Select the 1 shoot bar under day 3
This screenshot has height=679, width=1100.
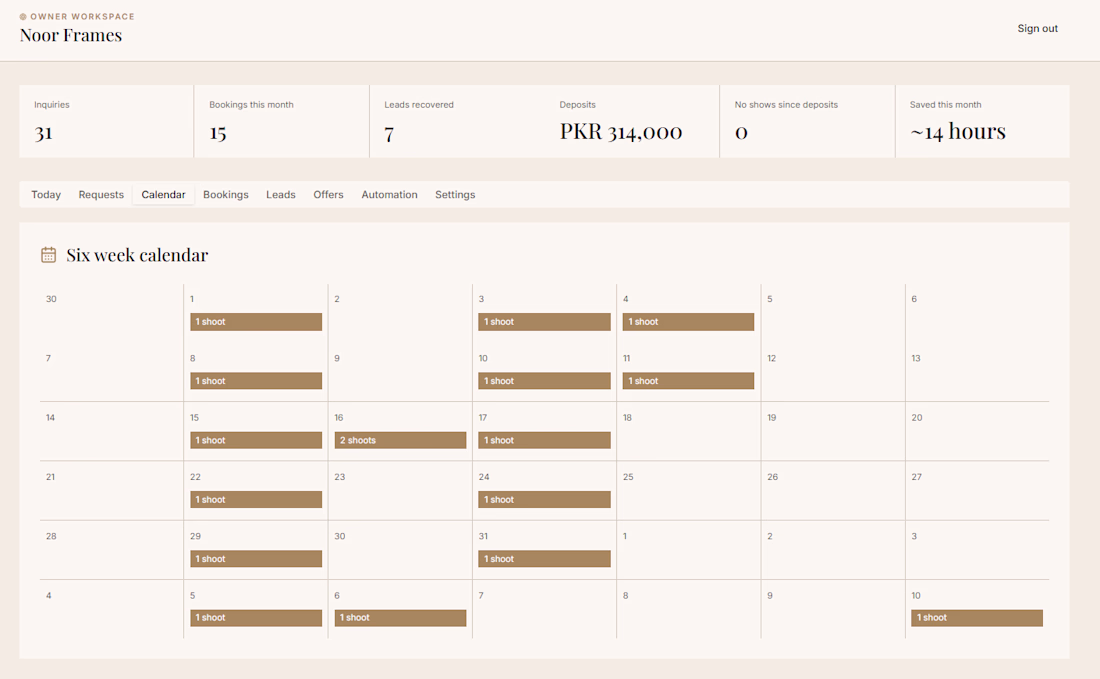click(x=544, y=322)
